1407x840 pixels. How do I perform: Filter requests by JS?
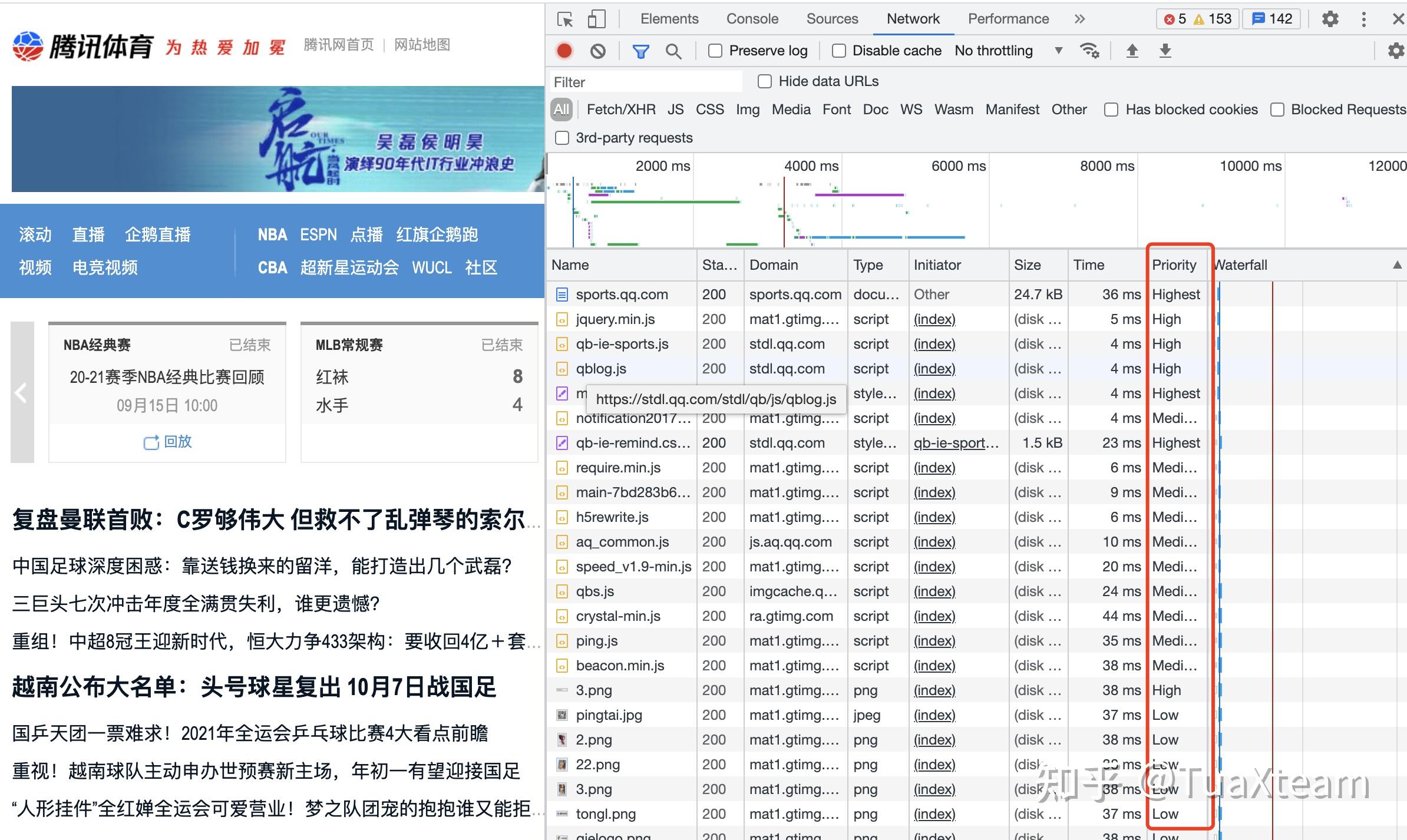point(675,110)
